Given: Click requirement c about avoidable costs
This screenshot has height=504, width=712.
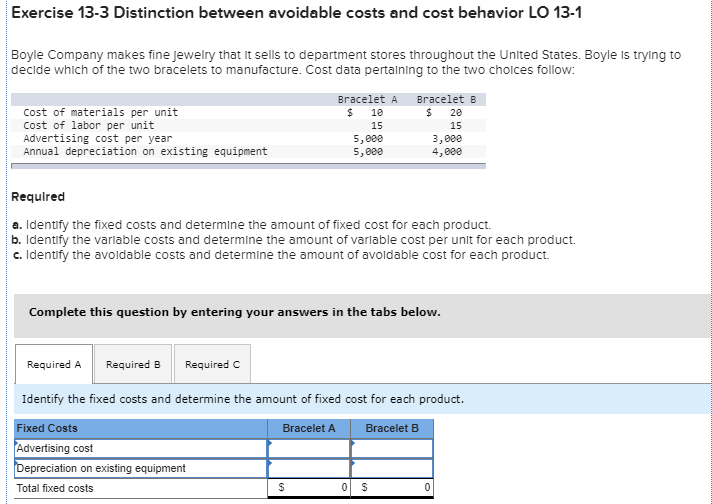Looking at the screenshot, I should point(281,255).
